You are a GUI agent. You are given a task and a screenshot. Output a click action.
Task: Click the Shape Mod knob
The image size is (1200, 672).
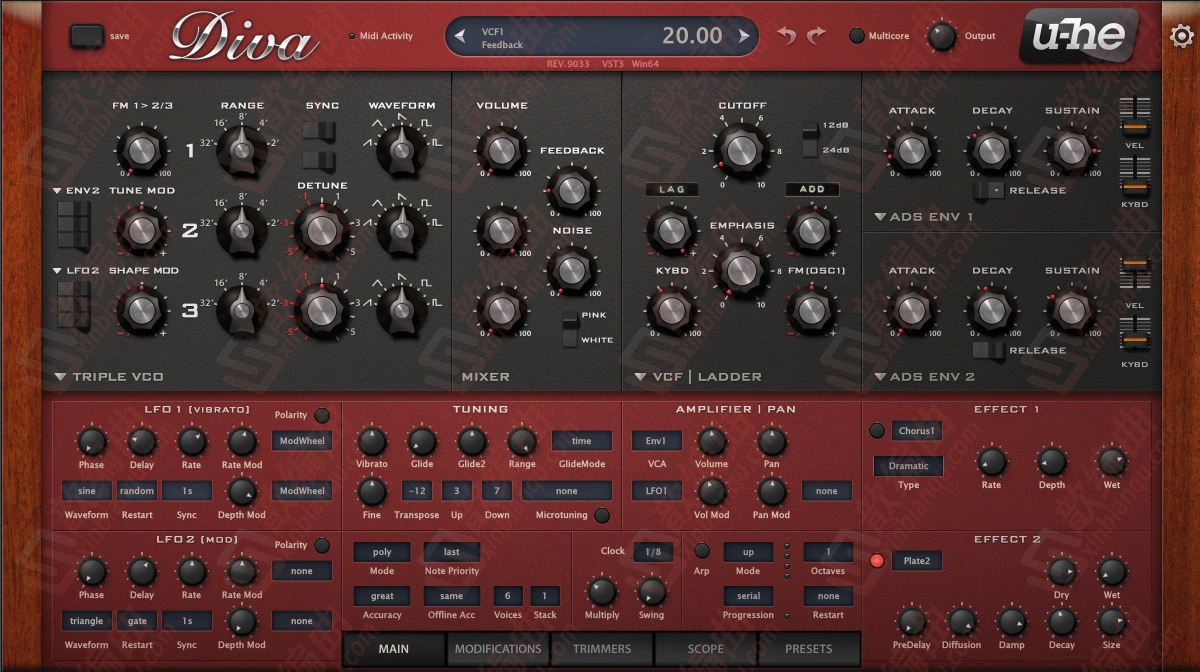click(x=141, y=310)
